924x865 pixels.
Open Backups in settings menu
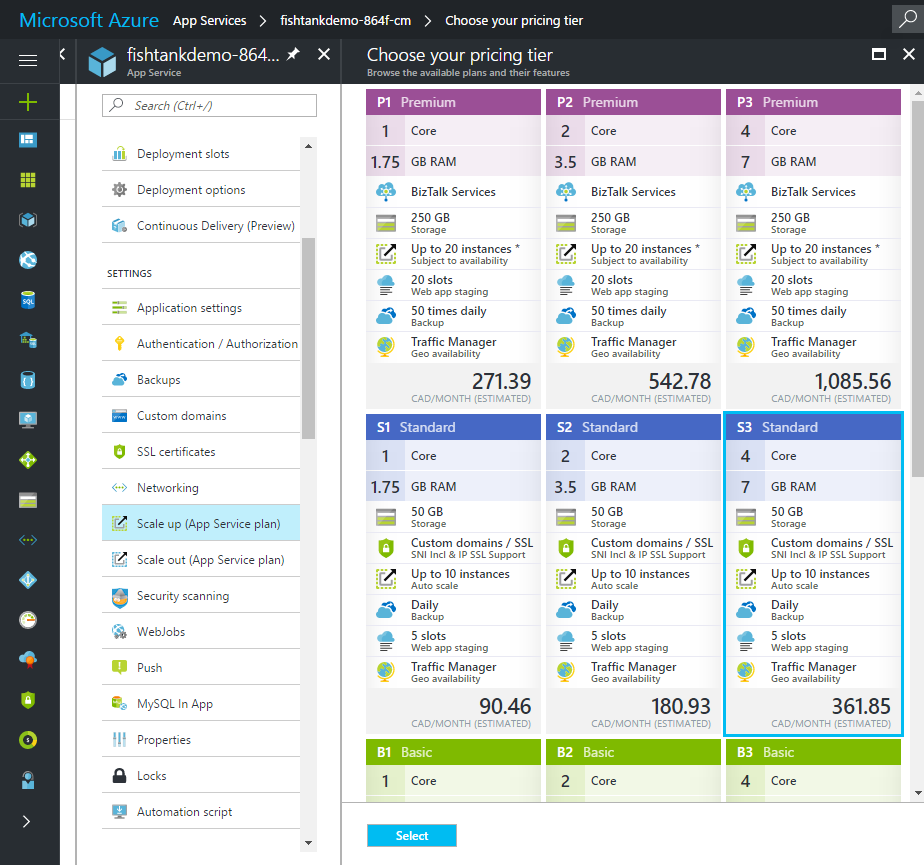[201, 379]
